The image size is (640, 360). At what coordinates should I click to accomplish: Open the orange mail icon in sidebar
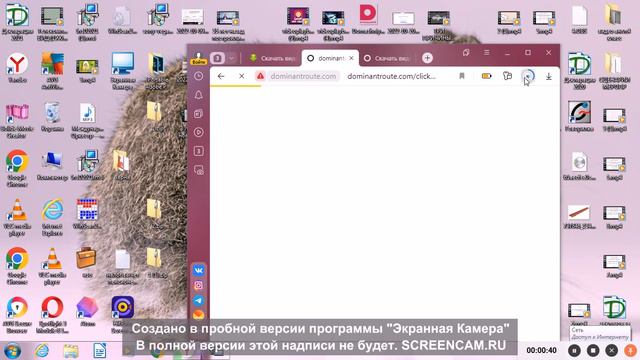198,314
